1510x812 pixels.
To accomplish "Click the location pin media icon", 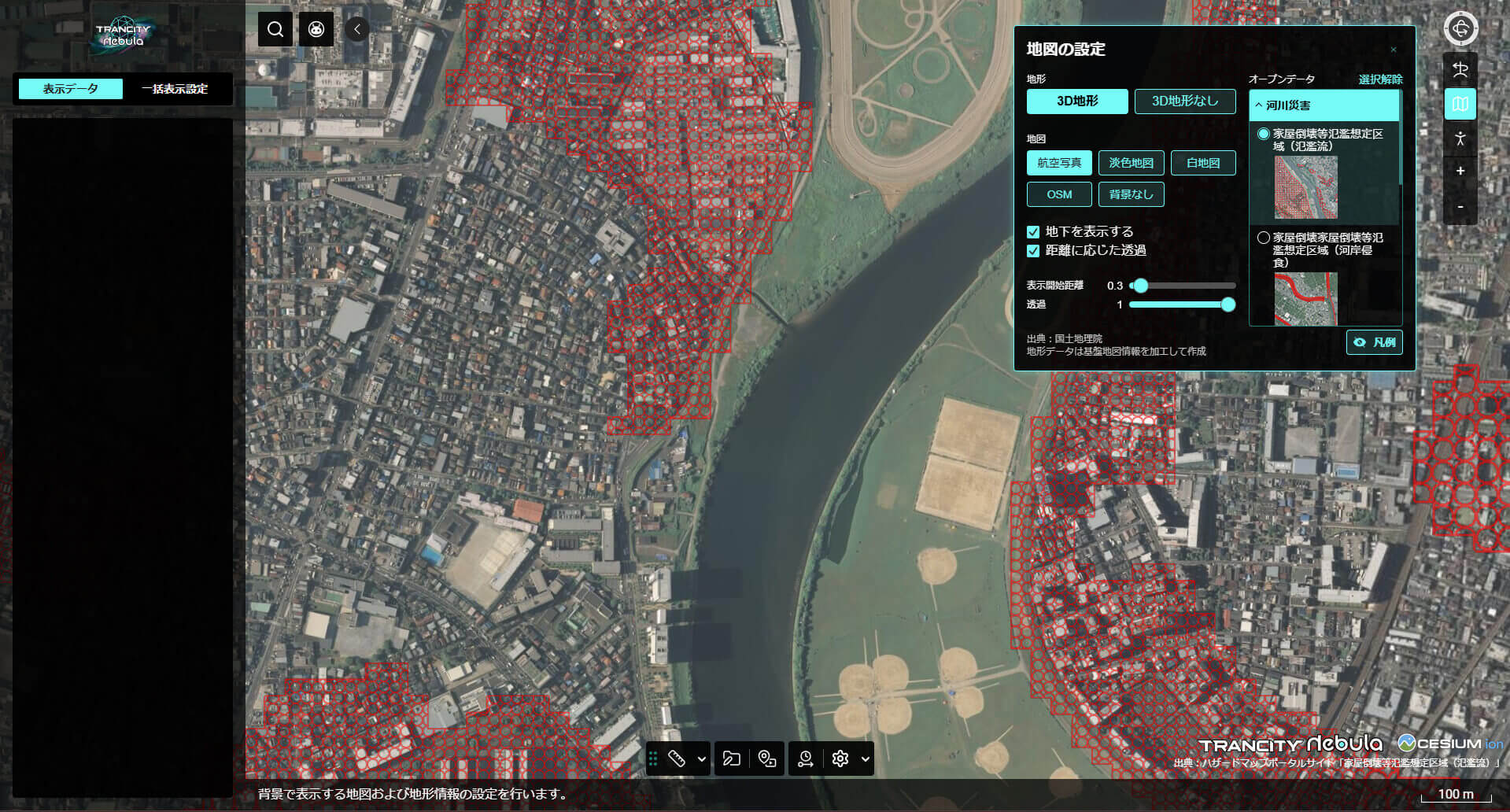I will (x=767, y=758).
